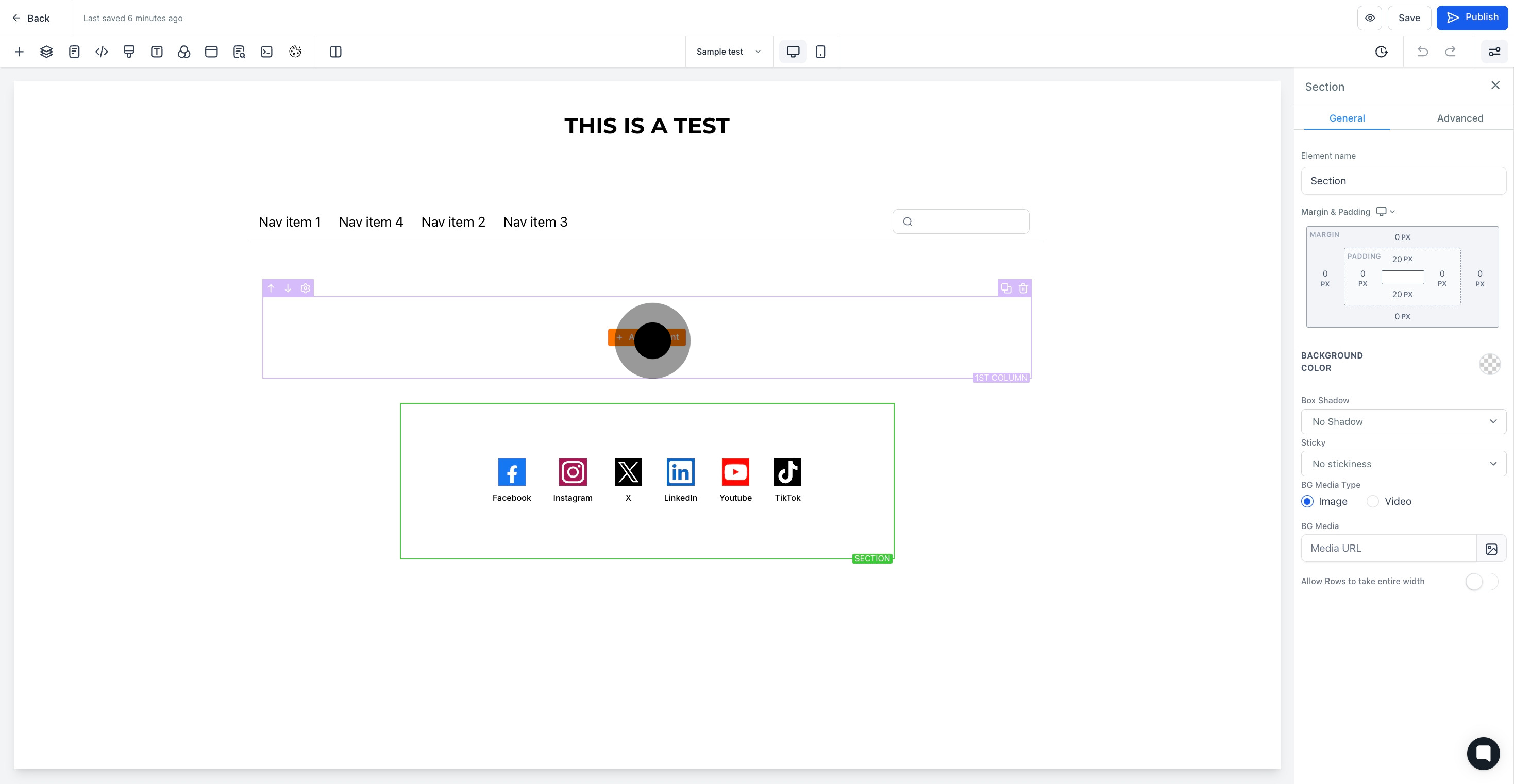Duplicate the selected column
The width and height of the screenshot is (1514, 784).
pyautogui.click(x=1006, y=288)
